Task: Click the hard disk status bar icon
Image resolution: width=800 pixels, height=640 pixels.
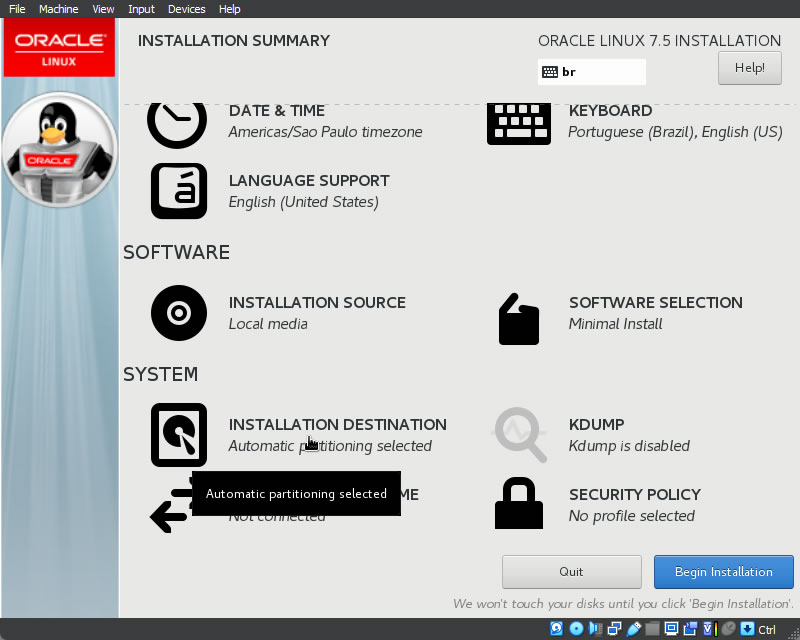Action: pyautogui.click(x=557, y=628)
